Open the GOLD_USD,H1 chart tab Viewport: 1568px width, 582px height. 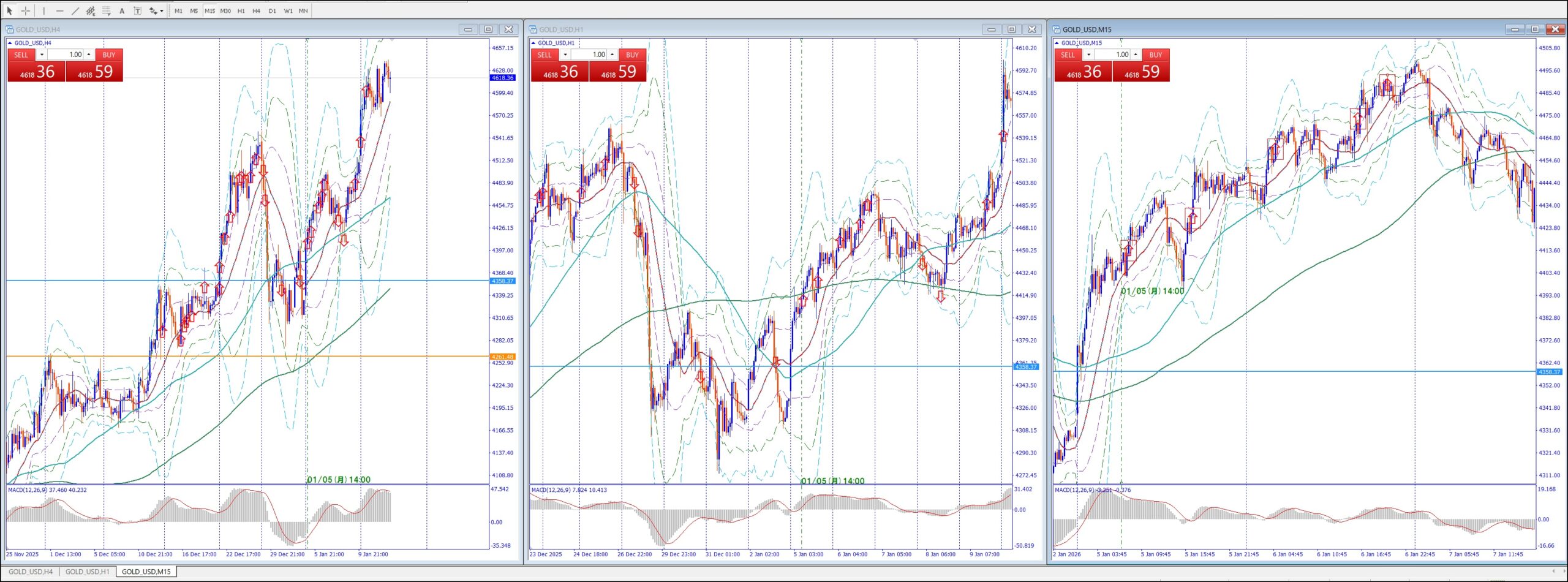click(87, 572)
